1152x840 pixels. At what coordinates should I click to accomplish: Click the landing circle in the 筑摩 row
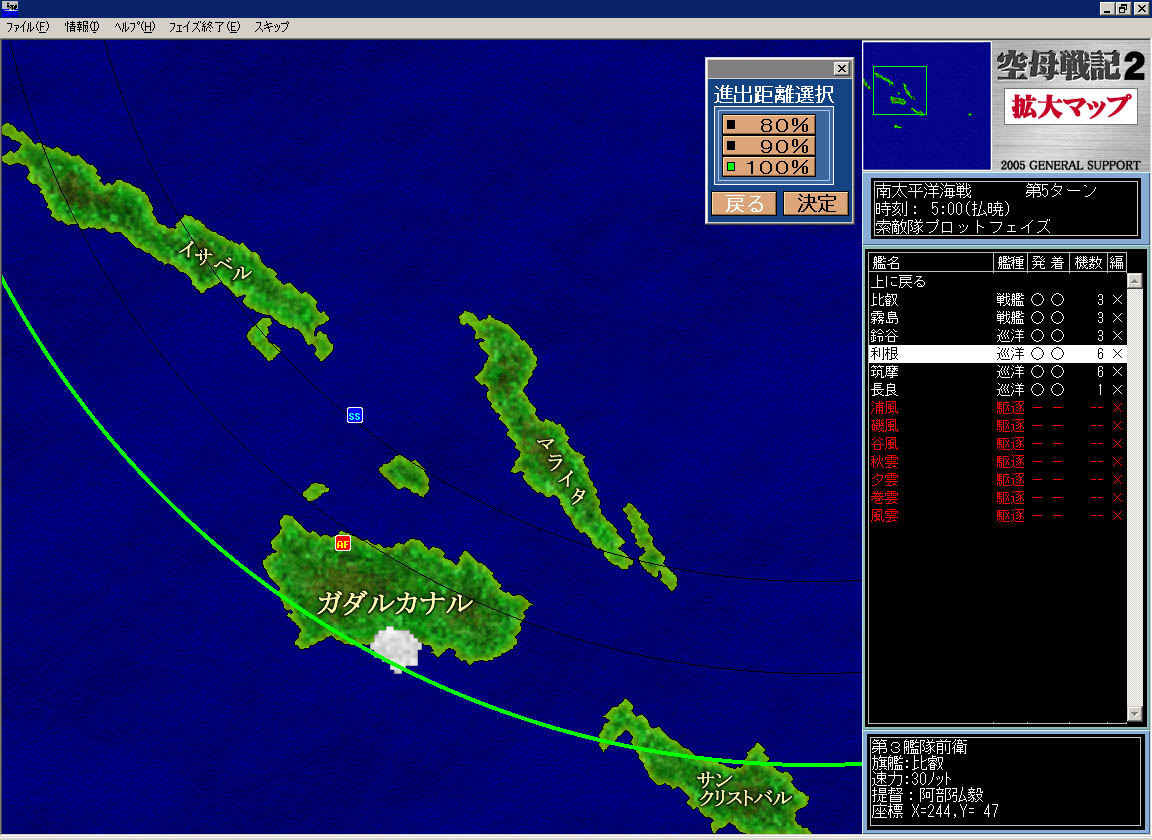coord(1057,372)
